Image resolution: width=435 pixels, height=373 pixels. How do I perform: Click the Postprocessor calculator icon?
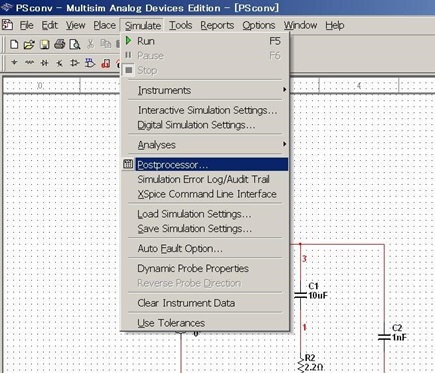pyautogui.click(x=128, y=164)
